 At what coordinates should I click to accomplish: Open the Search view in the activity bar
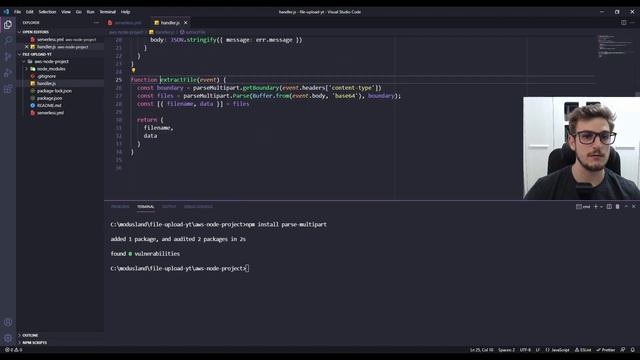[8, 40]
